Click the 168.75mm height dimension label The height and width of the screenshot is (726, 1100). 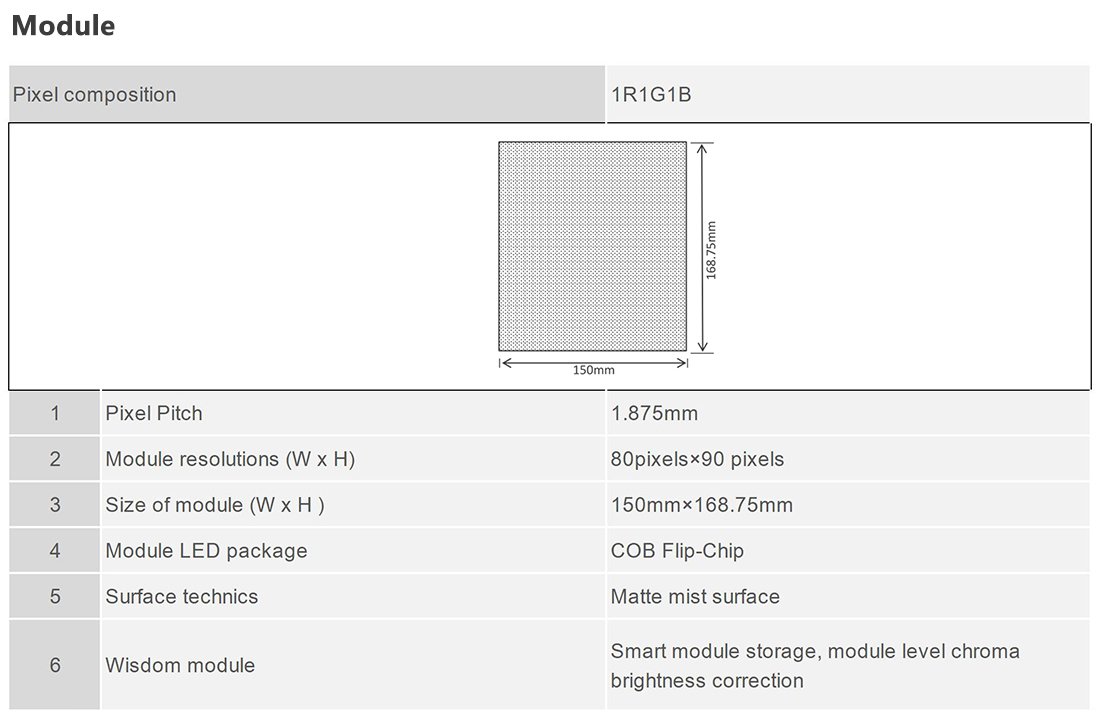[711, 250]
